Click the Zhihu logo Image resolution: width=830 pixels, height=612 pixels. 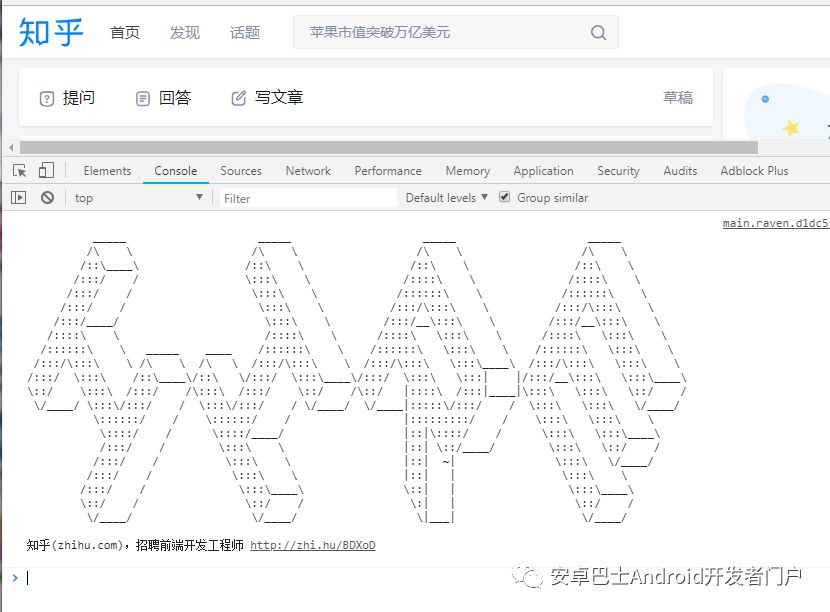[51, 32]
